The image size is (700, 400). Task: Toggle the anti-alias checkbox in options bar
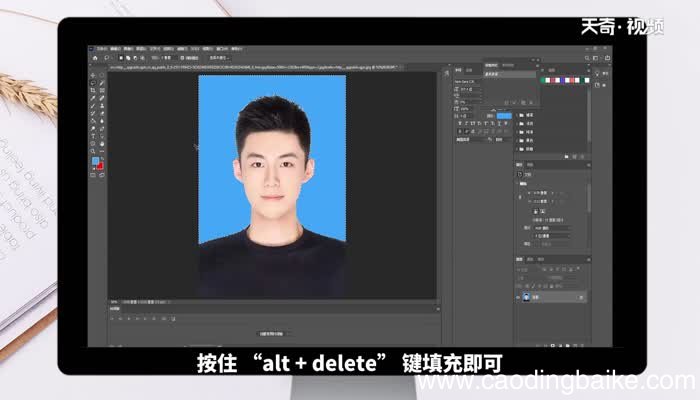[182, 58]
